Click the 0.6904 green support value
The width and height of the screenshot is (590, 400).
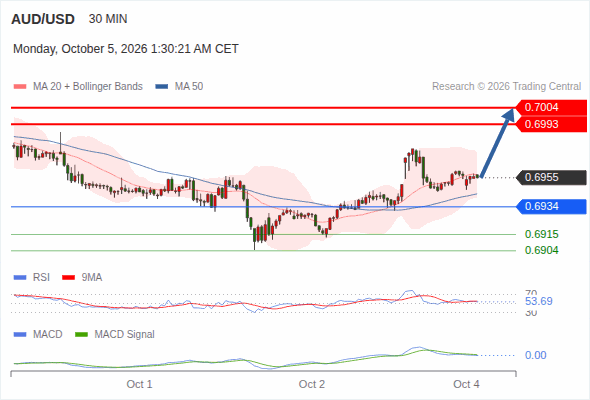click(541, 250)
